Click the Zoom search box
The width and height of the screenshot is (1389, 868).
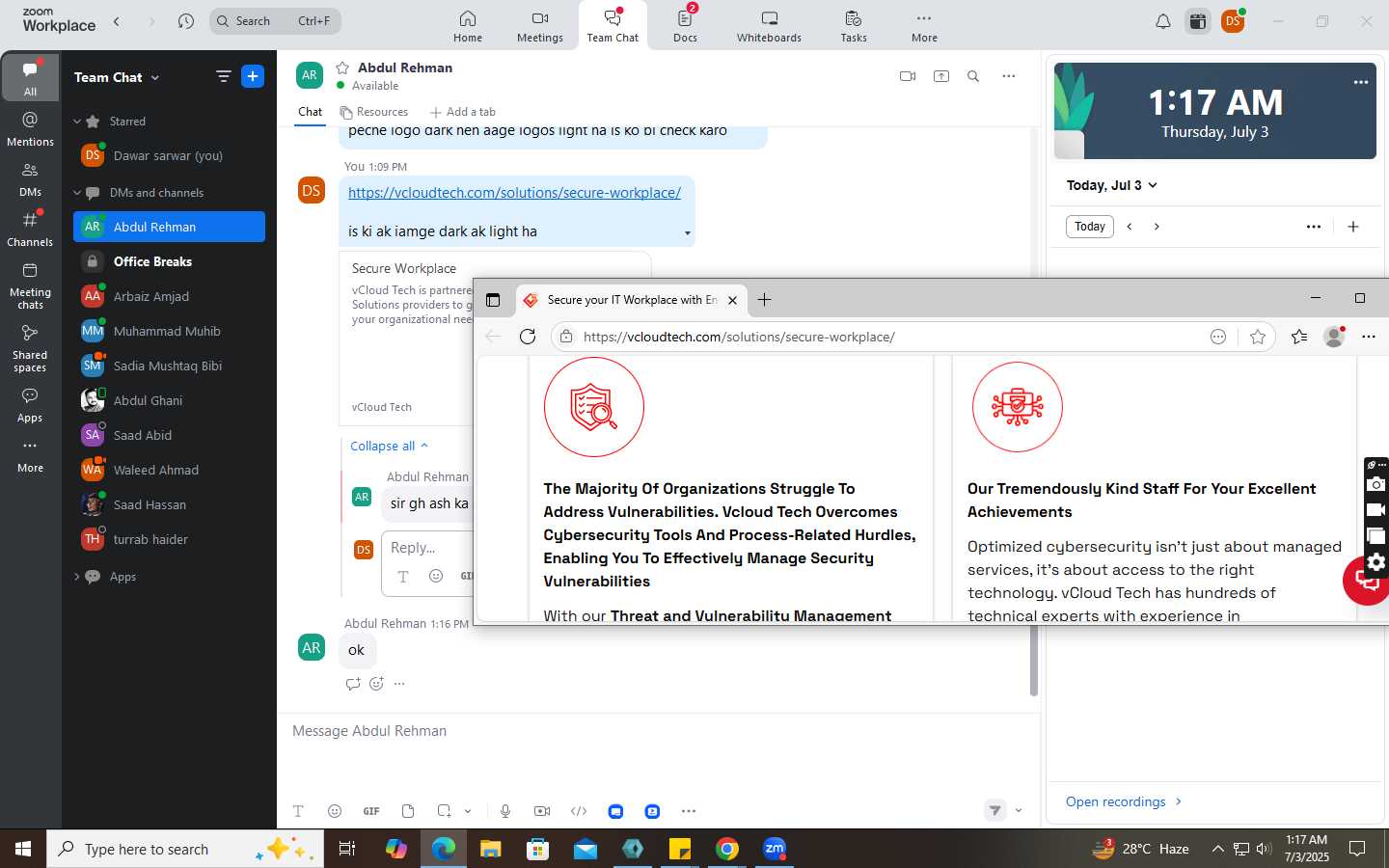point(275,21)
